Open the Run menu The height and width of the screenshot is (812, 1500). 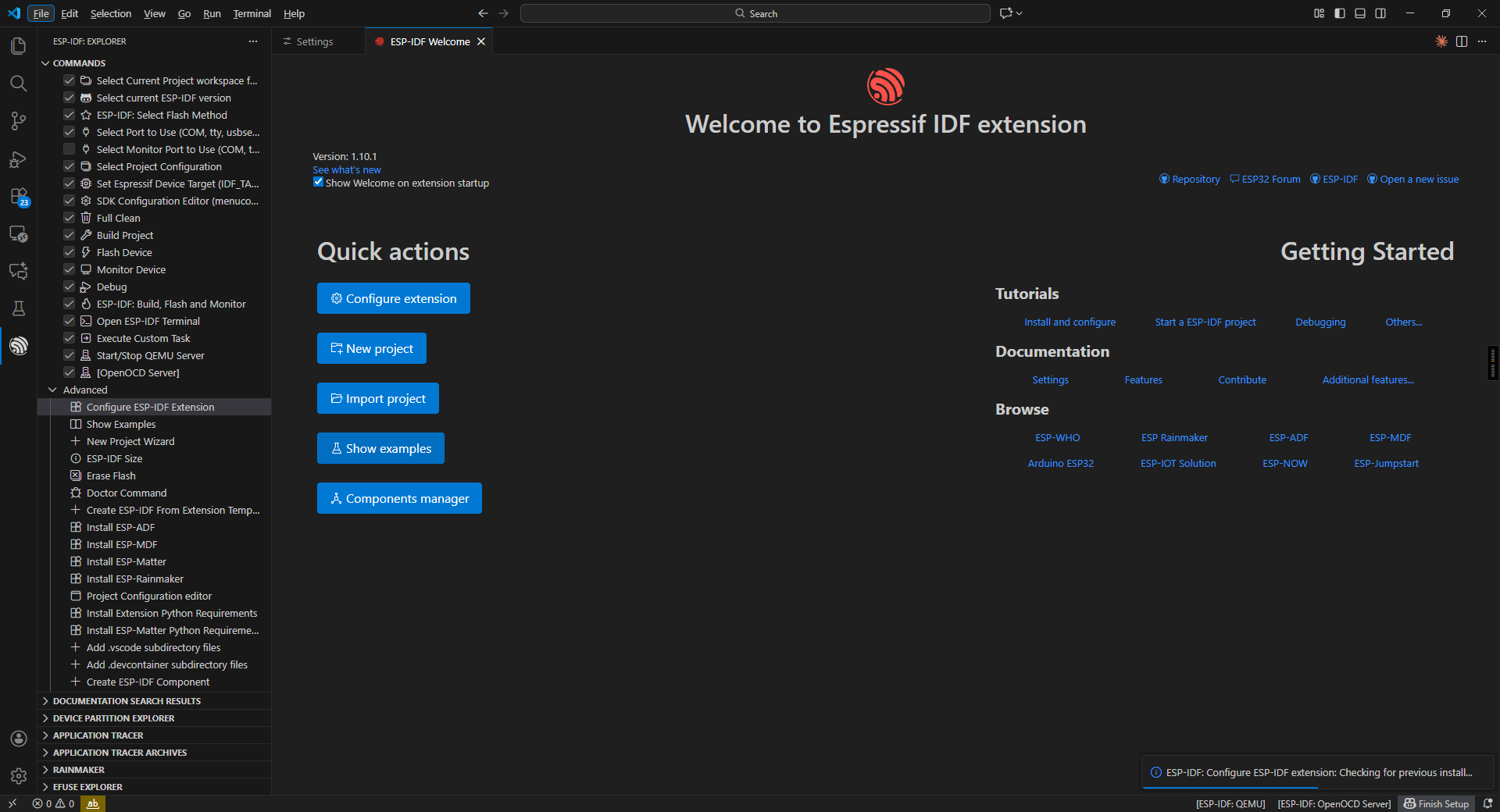point(212,13)
